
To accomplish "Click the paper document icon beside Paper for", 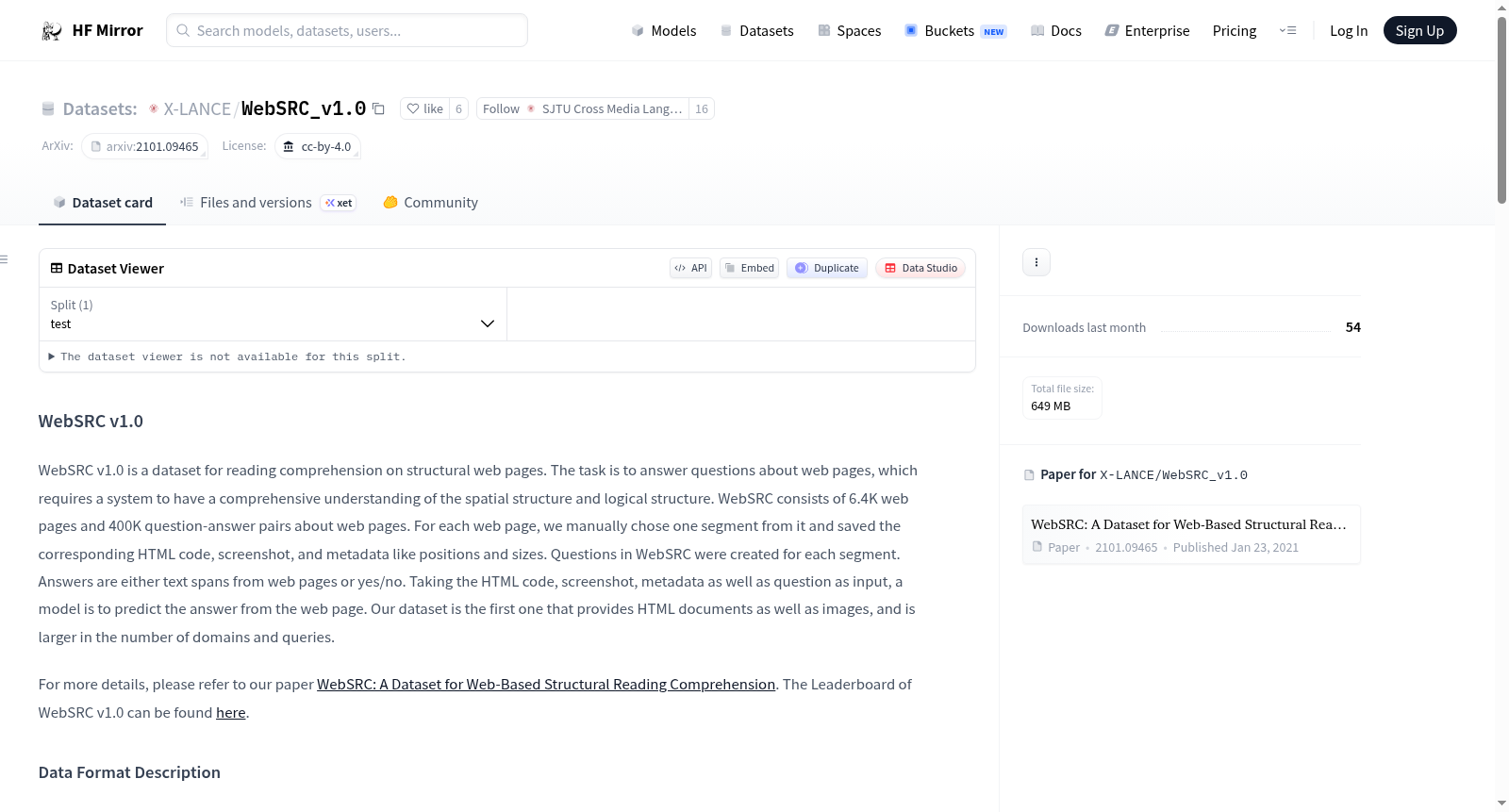I will (x=1029, y=475).
